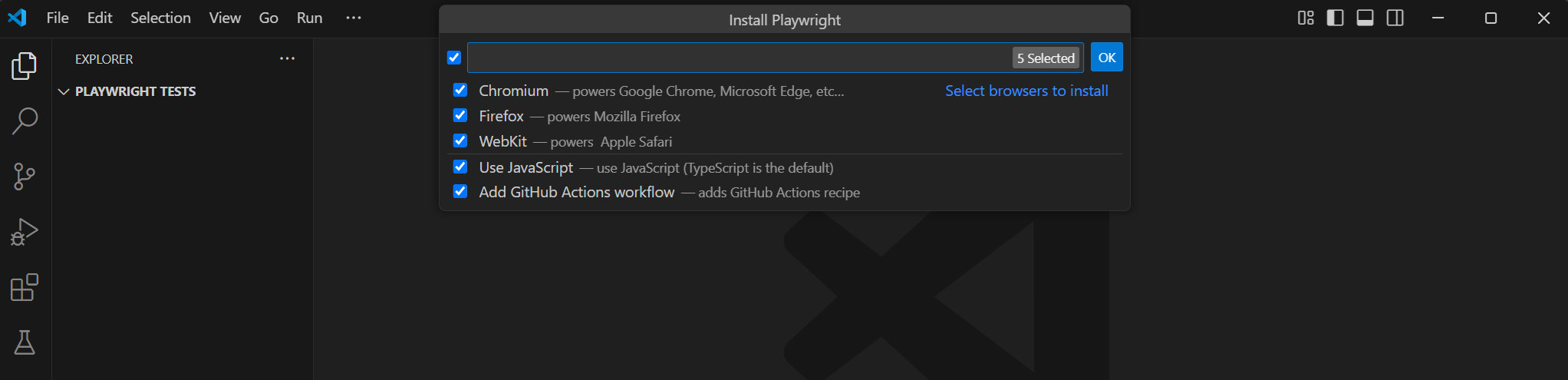The width and height of the screenshot is (1568, 380).
Task: Open the Source Control view
Action: click(x=25, y=177)
